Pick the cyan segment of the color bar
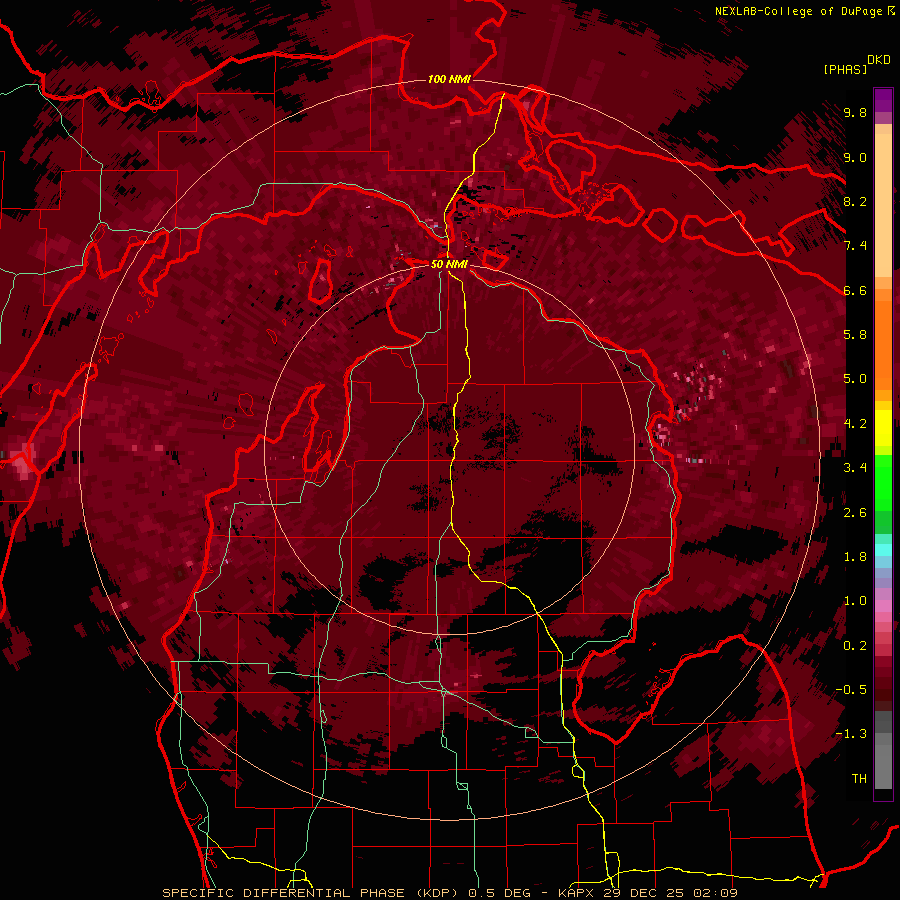900x900 pixels. [883, 550]
